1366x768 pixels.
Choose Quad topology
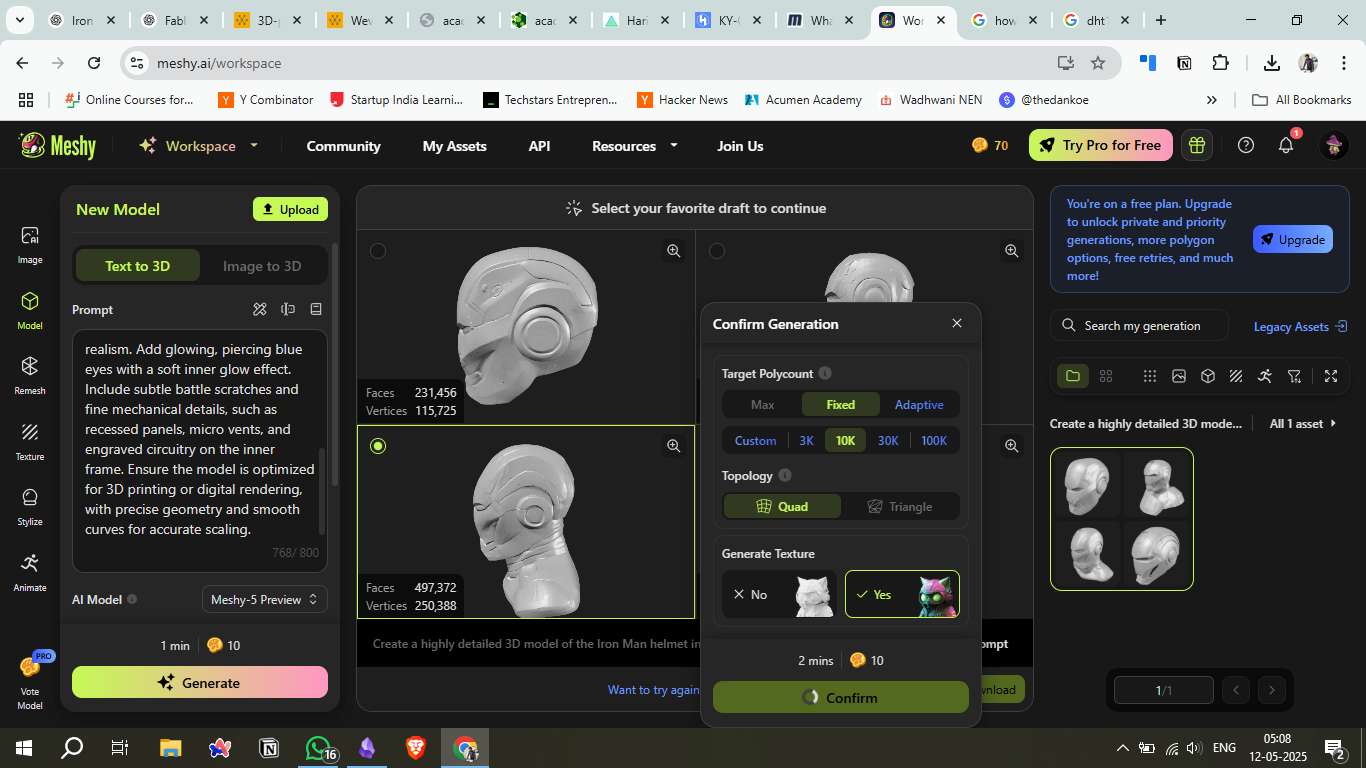point(782,506)
